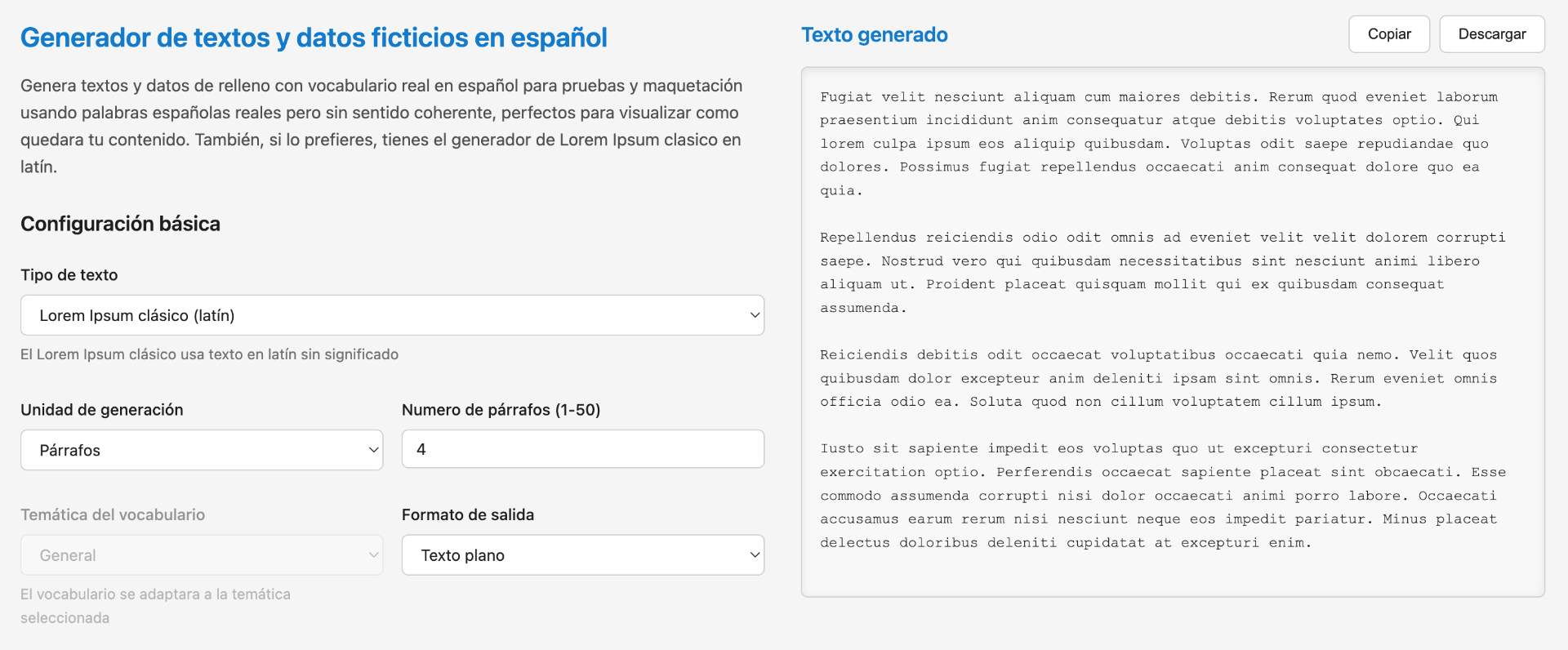The height and width of the screenshot is (650, 1568).
Task: Click the Unidad de generación label
Action: [102, 410]
